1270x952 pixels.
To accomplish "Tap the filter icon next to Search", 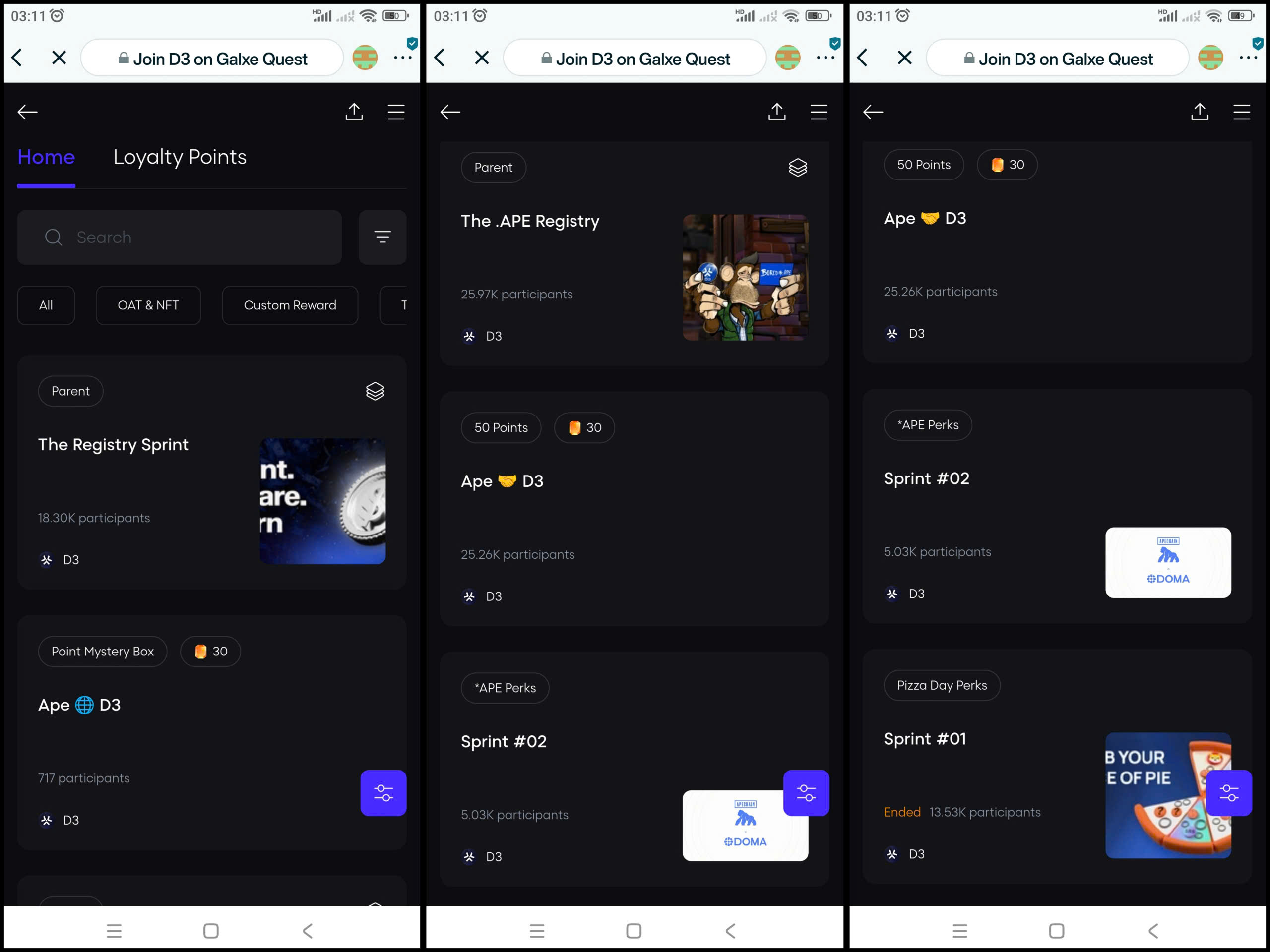I will click(382, 237).
